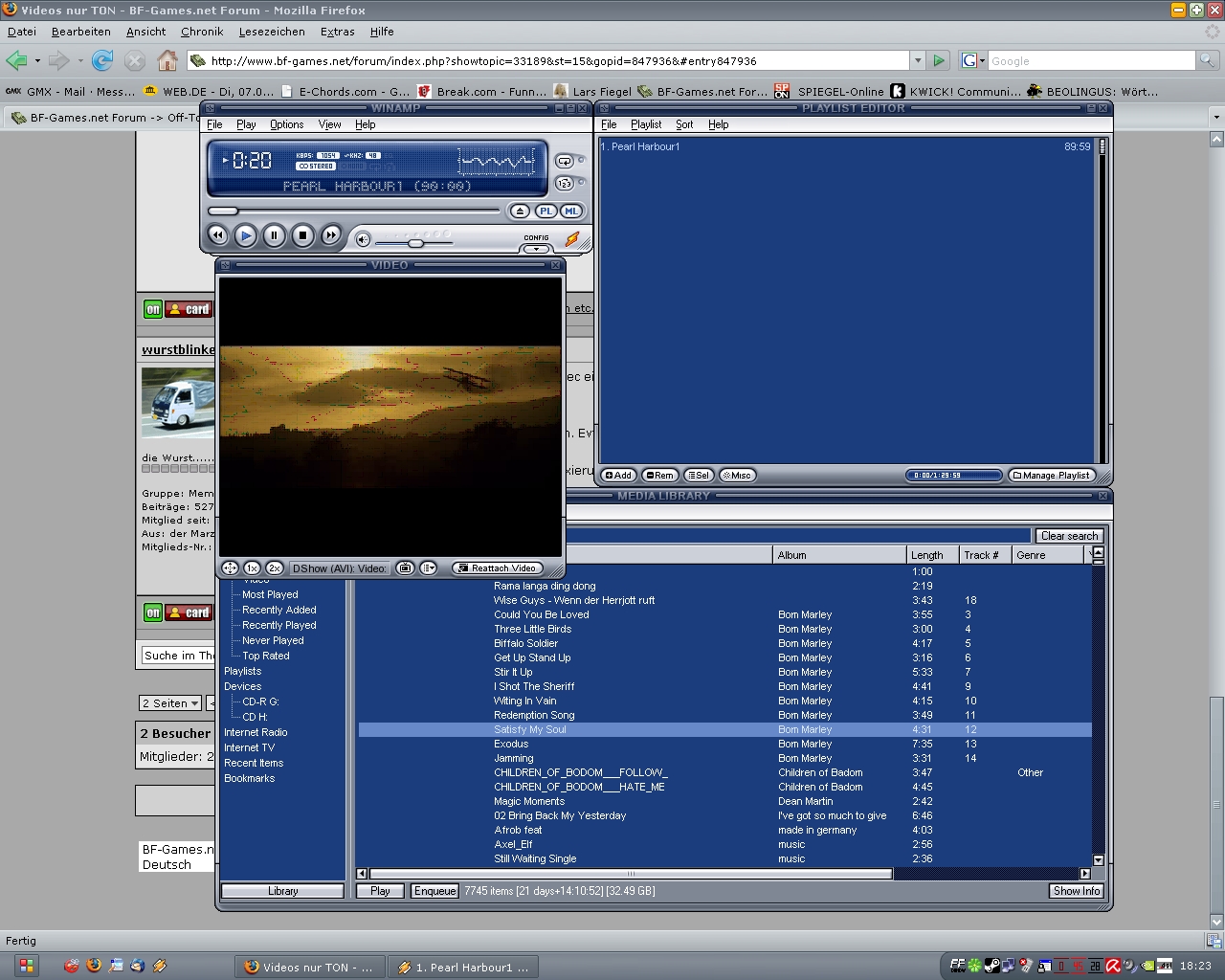Select Pearl Harbour1 playlist entry
1225x980 pixels.
[846, 146]
